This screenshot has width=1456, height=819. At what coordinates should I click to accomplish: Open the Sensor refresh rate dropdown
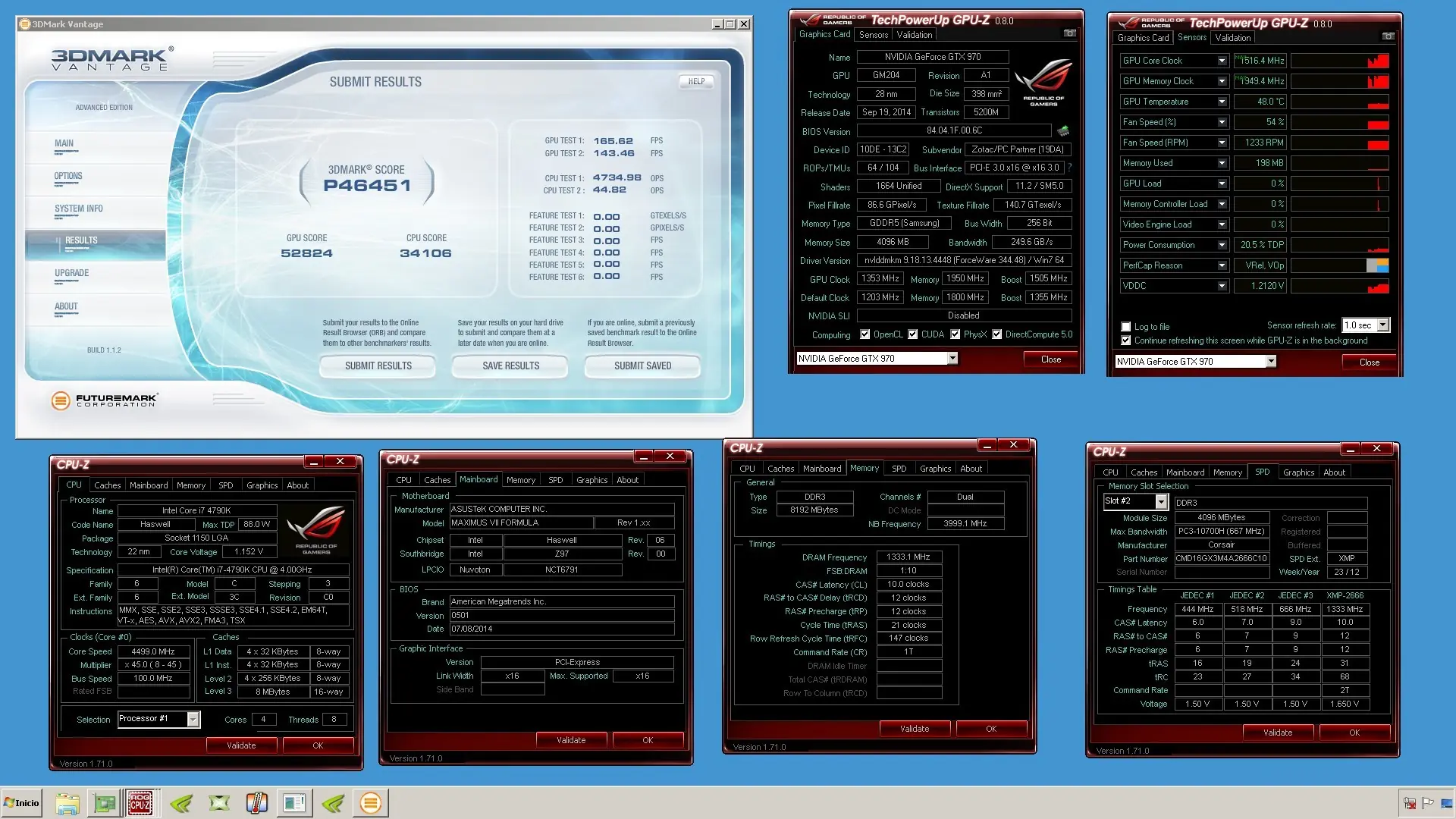point(1383,325)
